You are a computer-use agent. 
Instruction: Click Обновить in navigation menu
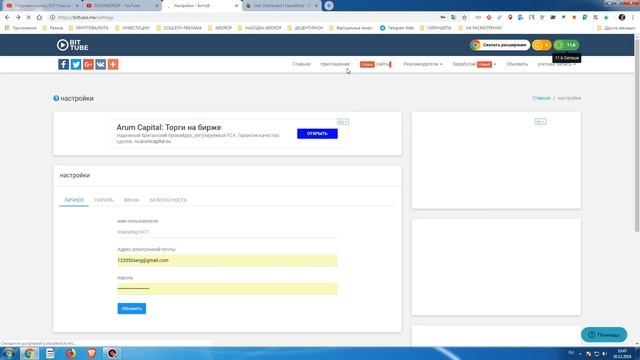point(517,64)
